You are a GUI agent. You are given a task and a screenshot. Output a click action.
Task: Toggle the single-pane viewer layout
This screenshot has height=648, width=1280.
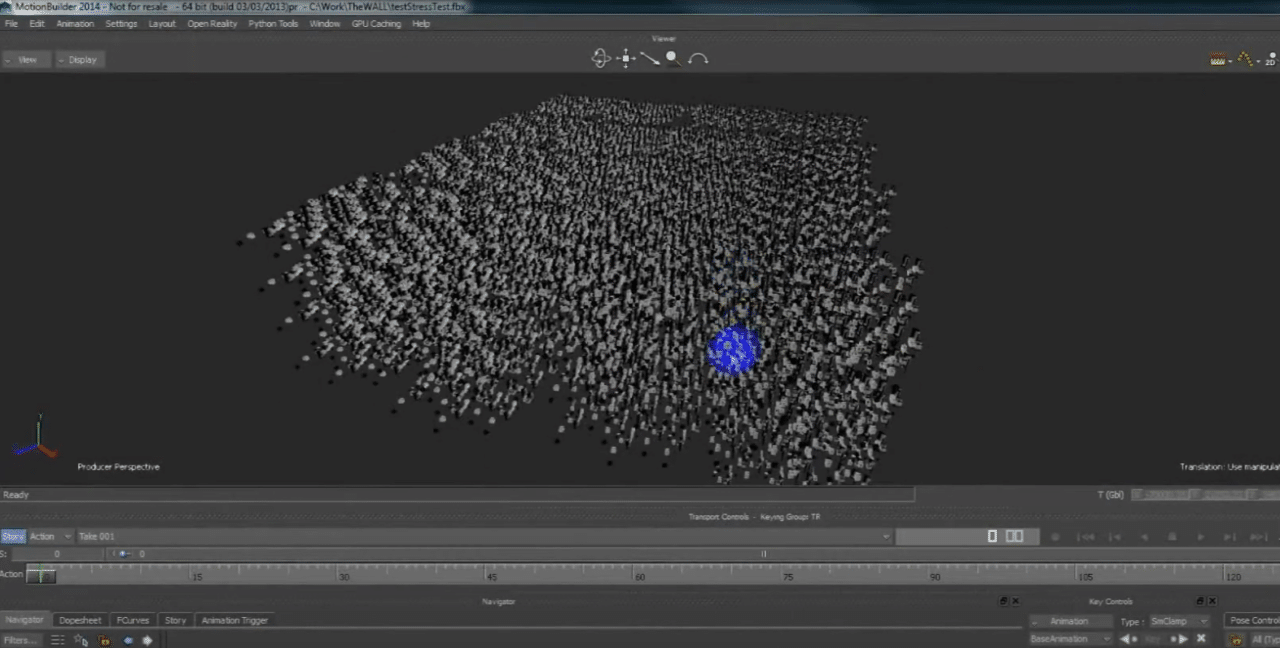pyautogui.click(x=992, y=537)
